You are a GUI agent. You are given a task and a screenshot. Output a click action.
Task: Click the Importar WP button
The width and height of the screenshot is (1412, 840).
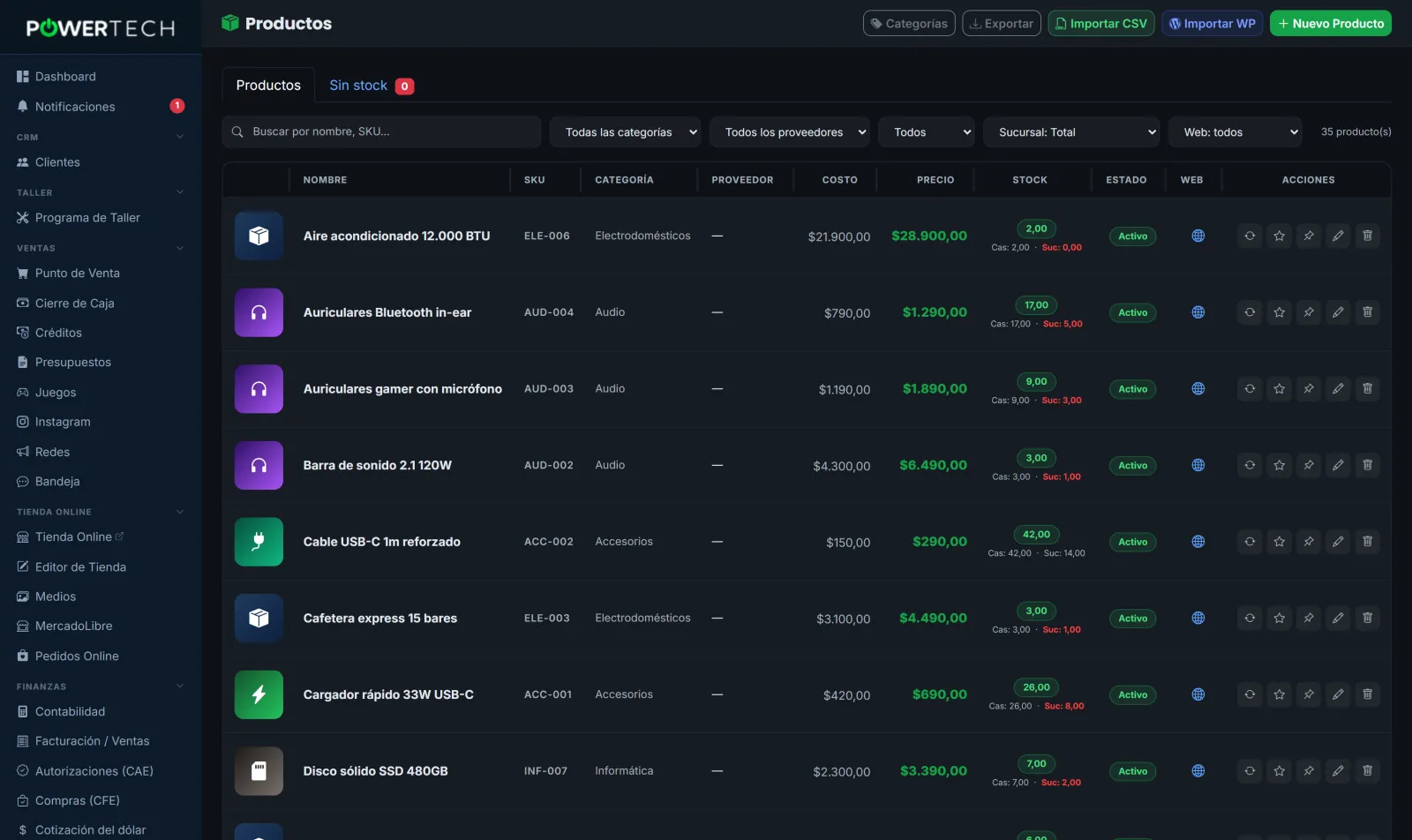pos(1213,24)
